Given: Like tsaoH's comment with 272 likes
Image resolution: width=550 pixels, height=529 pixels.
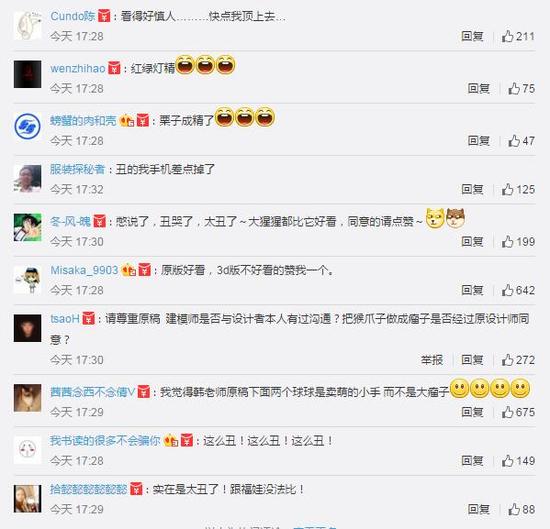Looking at the screenshot, I should point(507,360).
